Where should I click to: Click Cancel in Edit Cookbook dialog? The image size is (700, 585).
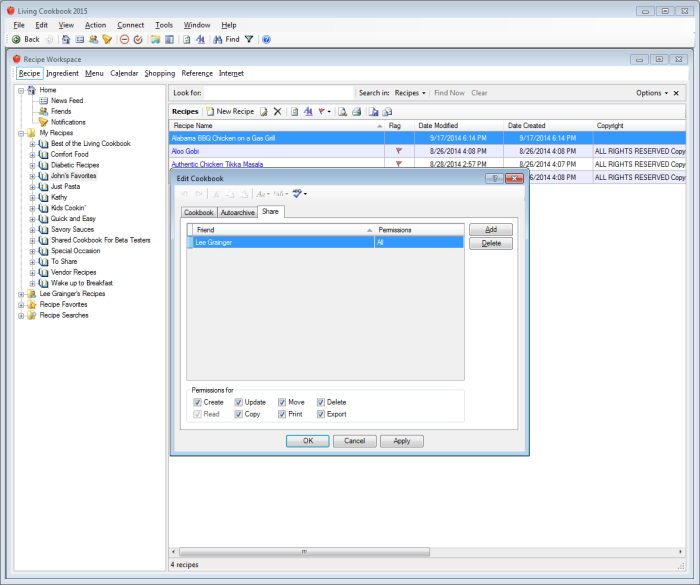tap(354, 441)
